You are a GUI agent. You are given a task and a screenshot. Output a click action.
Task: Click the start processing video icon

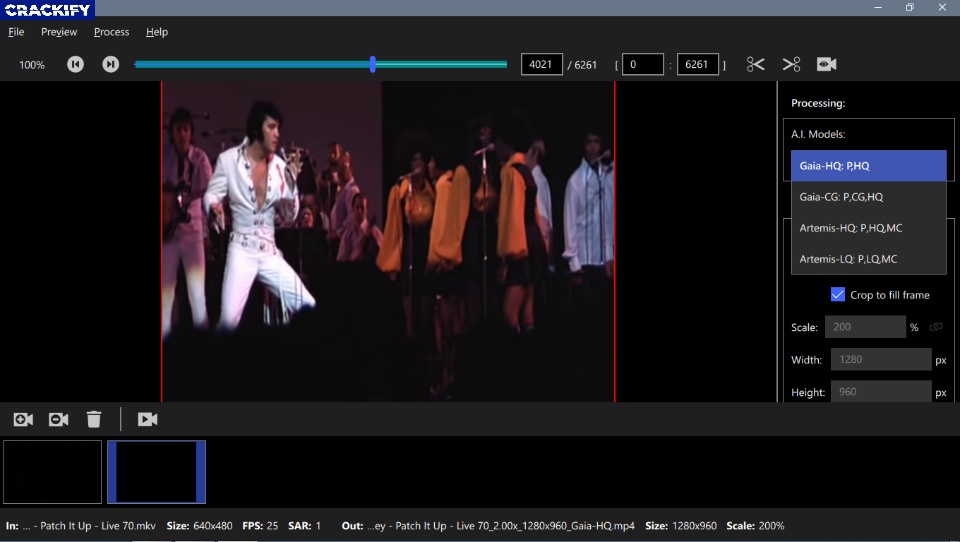point(148,420)
